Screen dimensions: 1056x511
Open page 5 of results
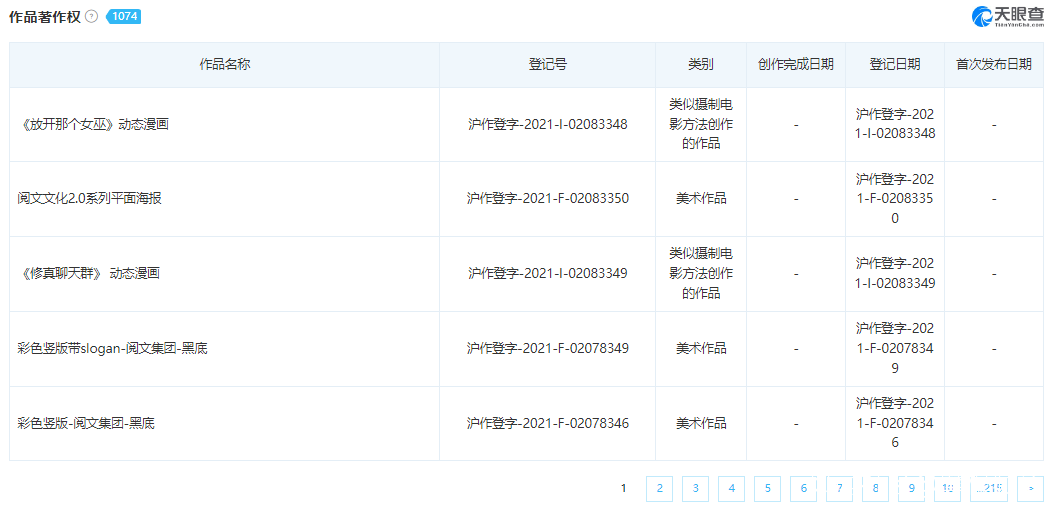767,488
